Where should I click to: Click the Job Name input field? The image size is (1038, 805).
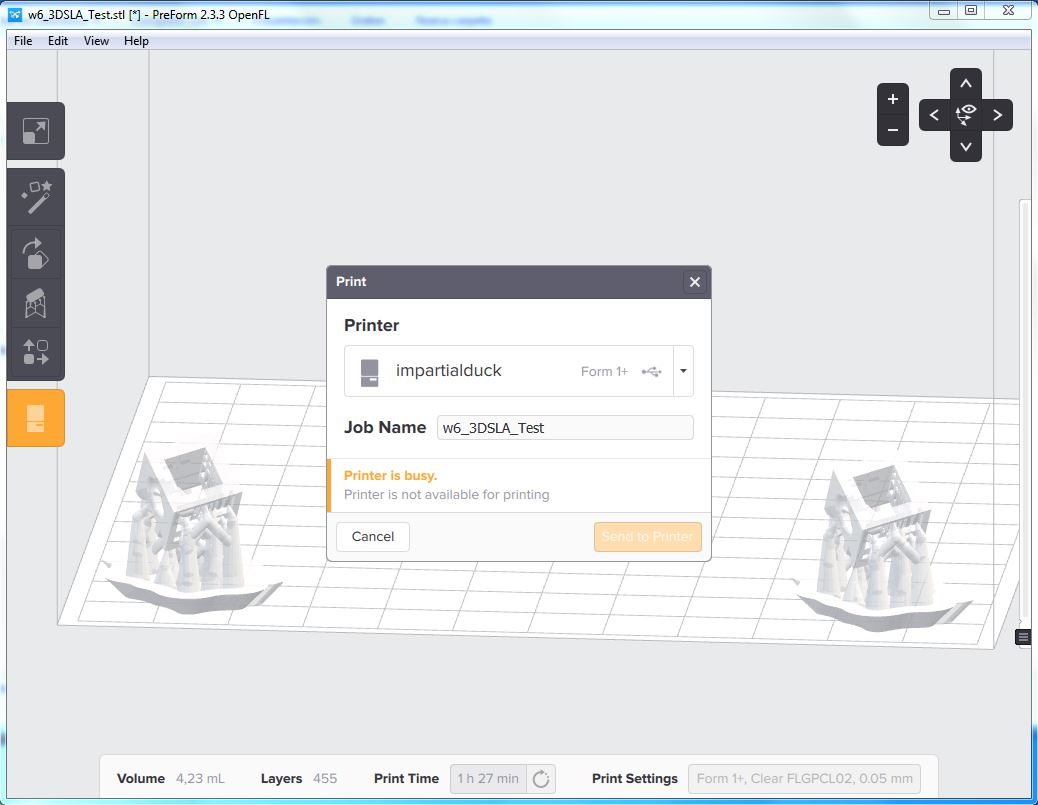[x=565, y=428]
